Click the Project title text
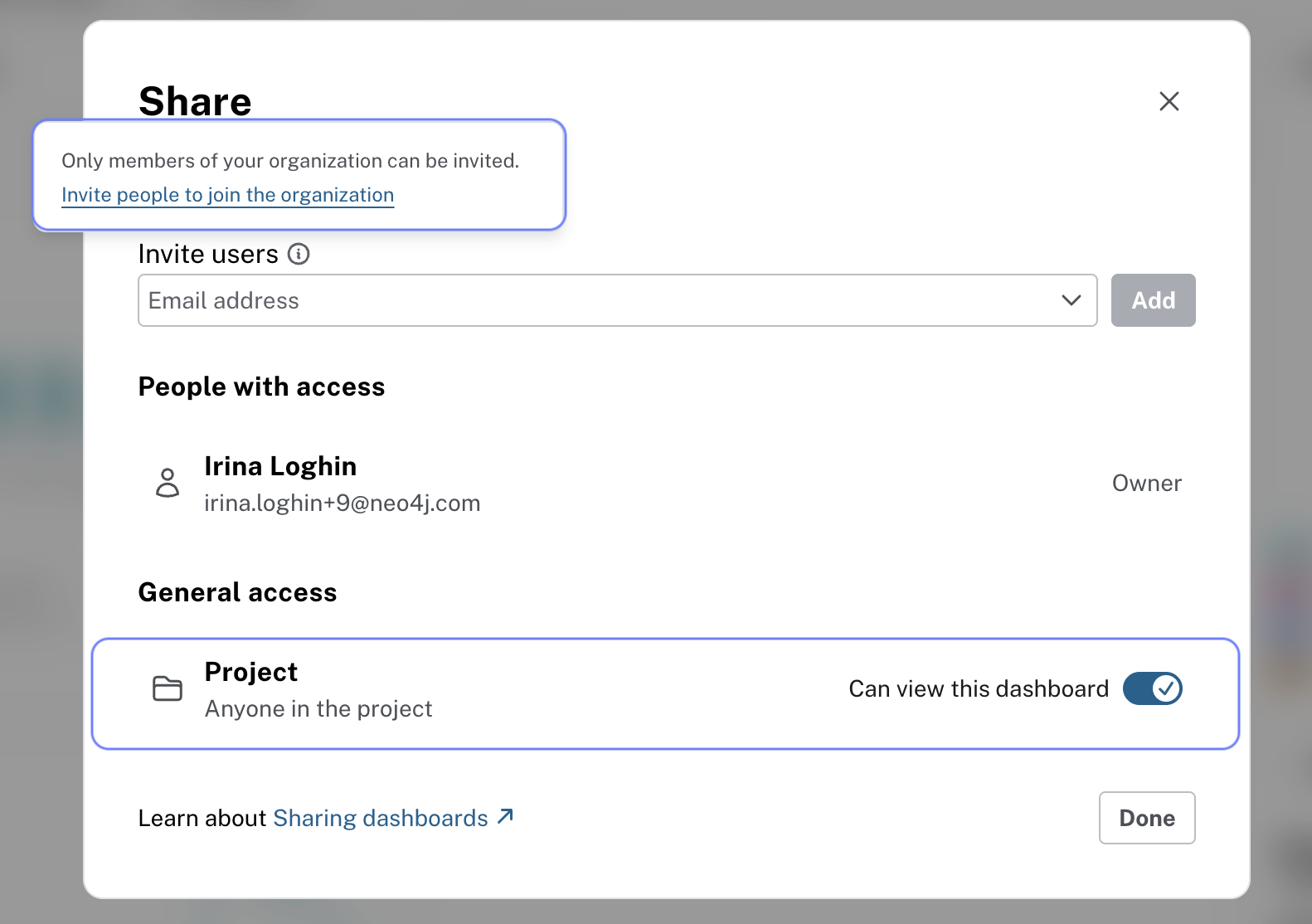This screenshot has width=1312, height=924. [250, 672]
